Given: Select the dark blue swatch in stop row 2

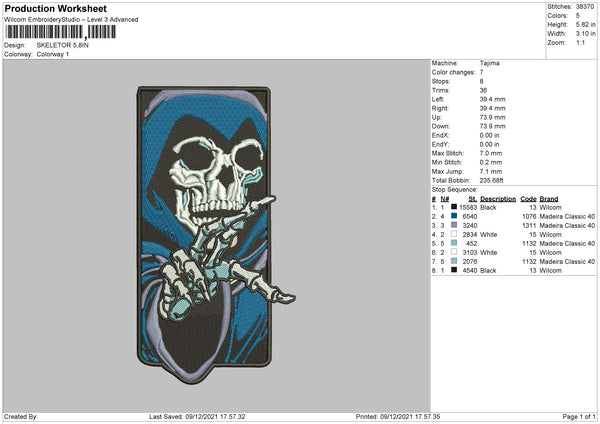Looking at the screenshot, I should pos(454,216).
